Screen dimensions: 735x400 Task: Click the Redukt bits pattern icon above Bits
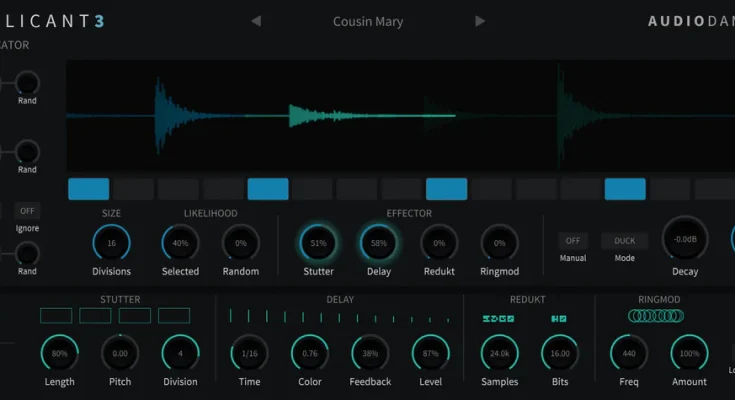point(559,318)
